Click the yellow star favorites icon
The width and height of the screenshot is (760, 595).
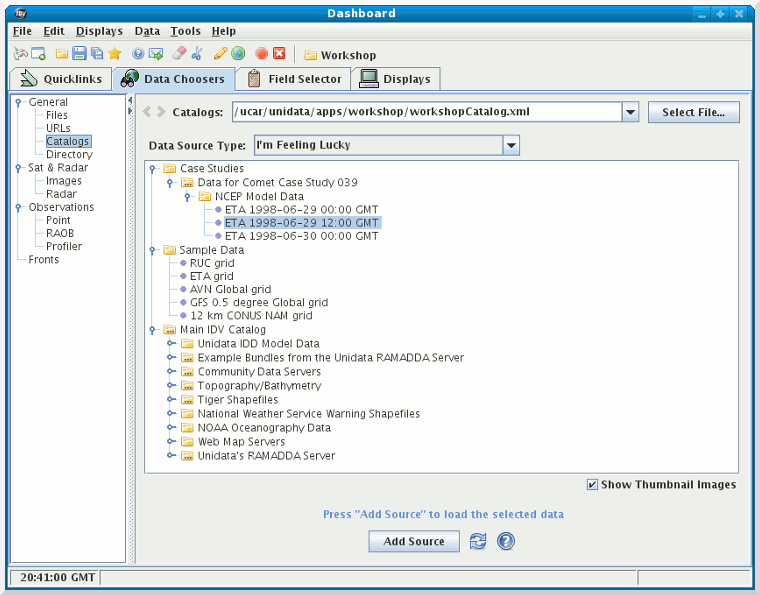pos(114,54)
